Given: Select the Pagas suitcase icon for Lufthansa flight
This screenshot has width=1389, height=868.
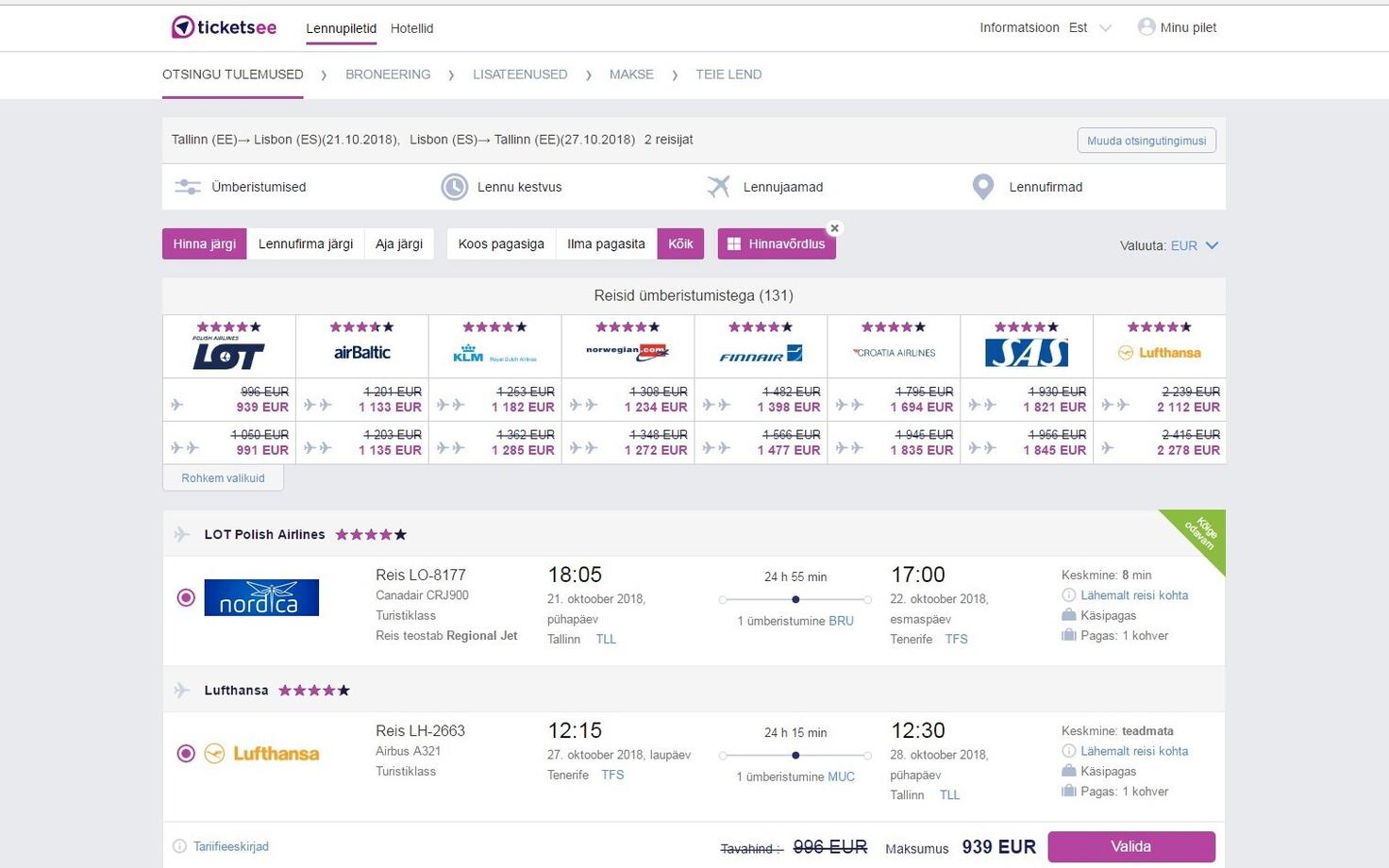Looking at the screenshot, I should tap(1068, 792).
